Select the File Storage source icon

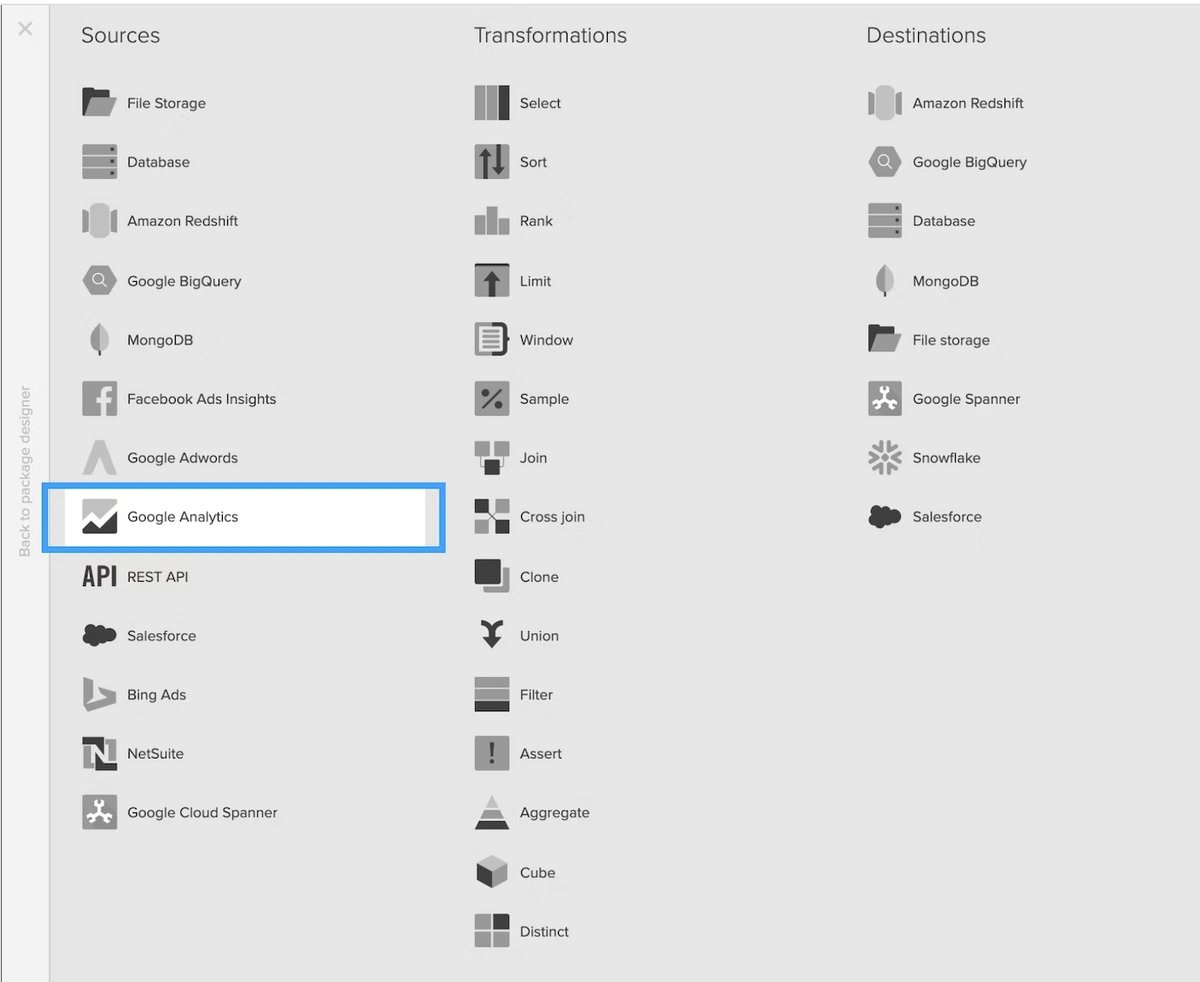point(99,103)
